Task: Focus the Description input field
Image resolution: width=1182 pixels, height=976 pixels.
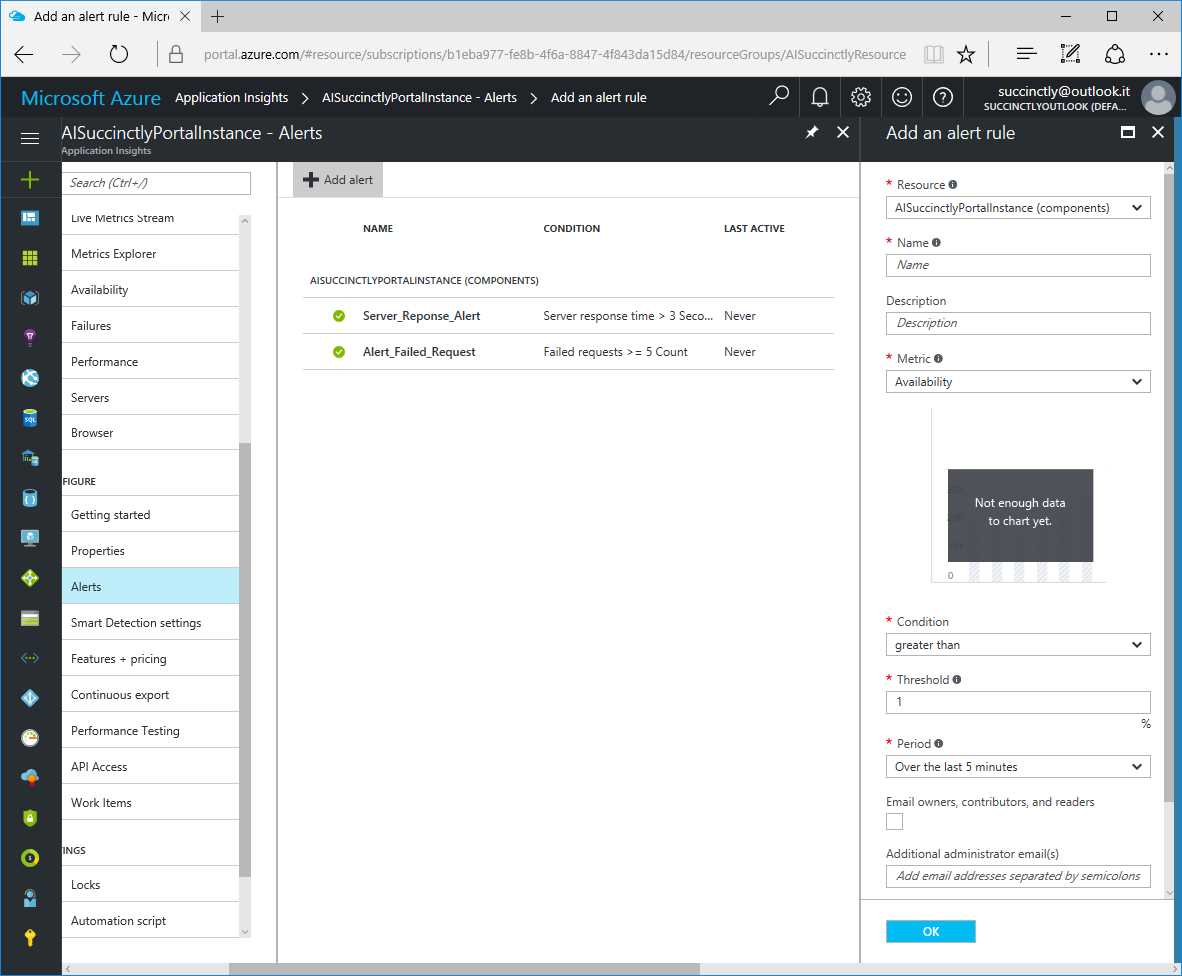Action: pos(1018,323)
